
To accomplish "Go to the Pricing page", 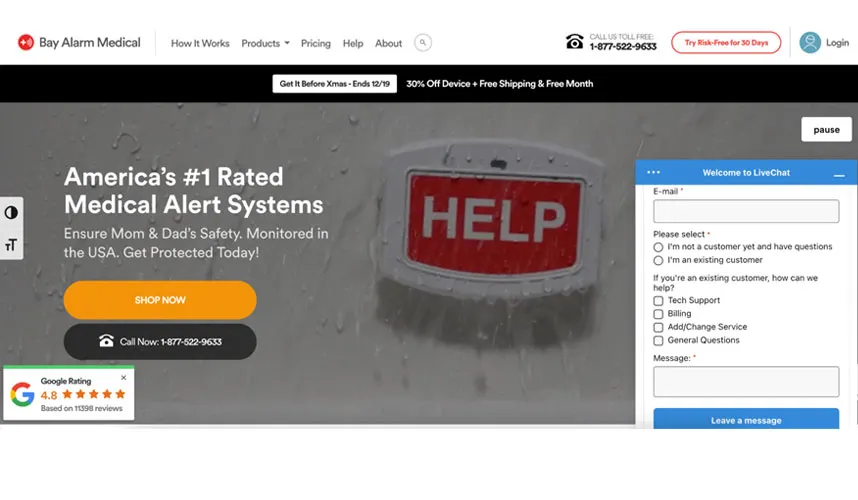I will pos(316,43).
